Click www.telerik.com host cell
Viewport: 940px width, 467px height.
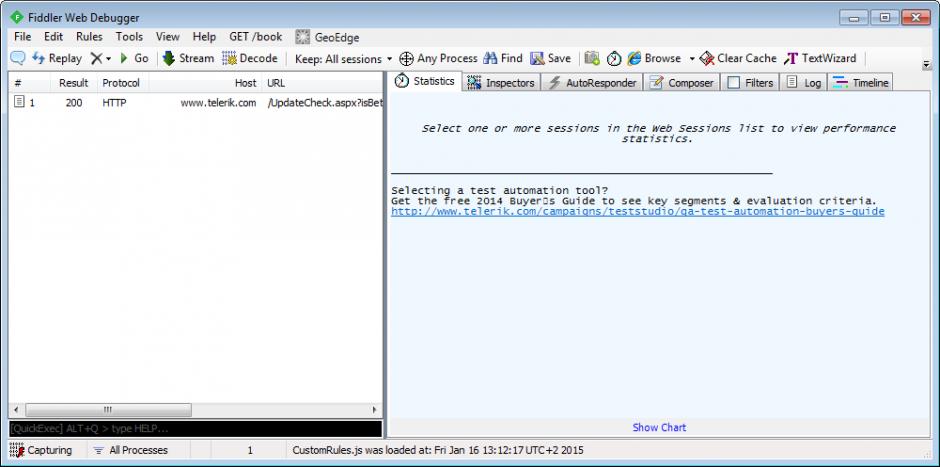point(219,103)
